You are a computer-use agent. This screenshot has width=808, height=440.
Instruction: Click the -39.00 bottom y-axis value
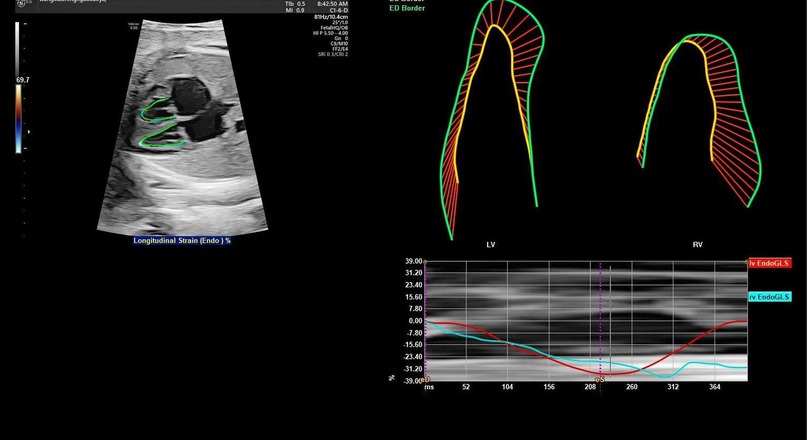412,381
